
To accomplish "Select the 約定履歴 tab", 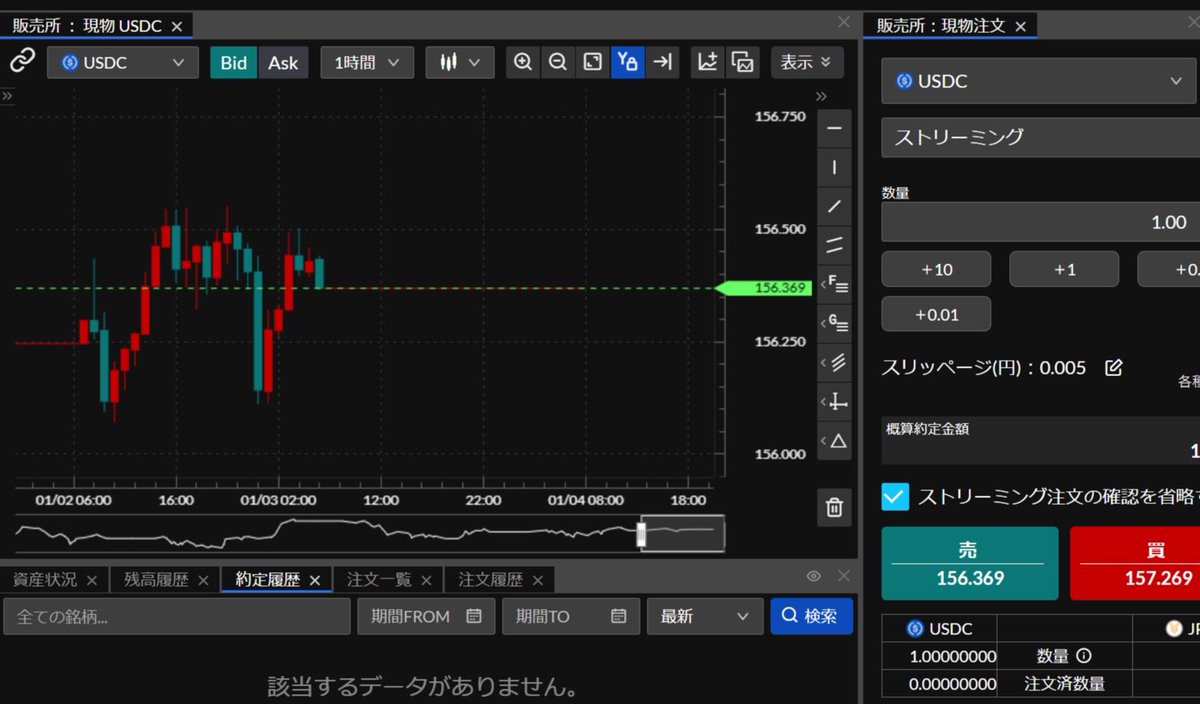I will (267, 579).
